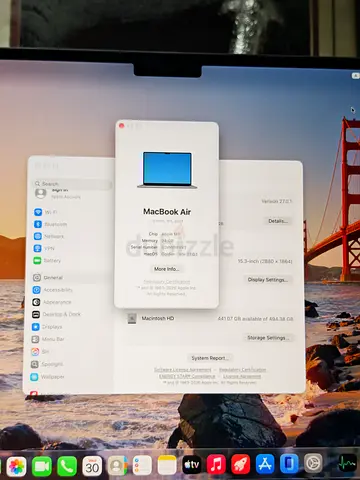Viewport: 360px width, 480px height.
Task: Open the Regulatory Certification link in System Settings
Action: pos(243,370)
